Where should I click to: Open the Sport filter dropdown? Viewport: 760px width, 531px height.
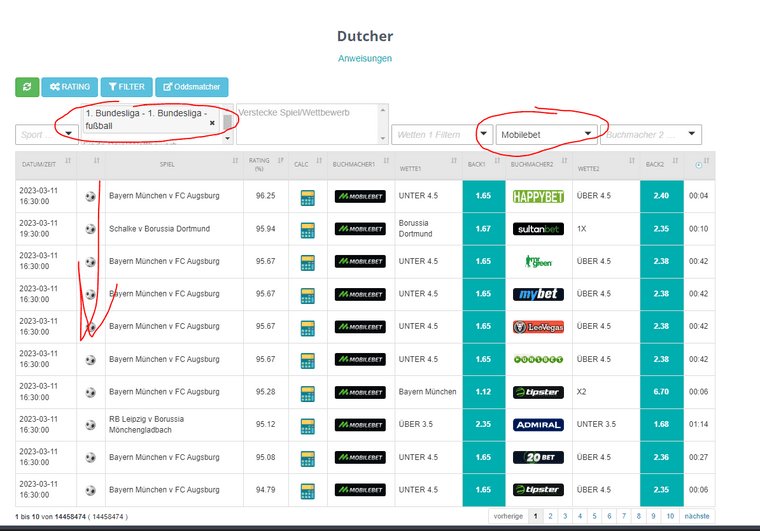click(47, 135)
